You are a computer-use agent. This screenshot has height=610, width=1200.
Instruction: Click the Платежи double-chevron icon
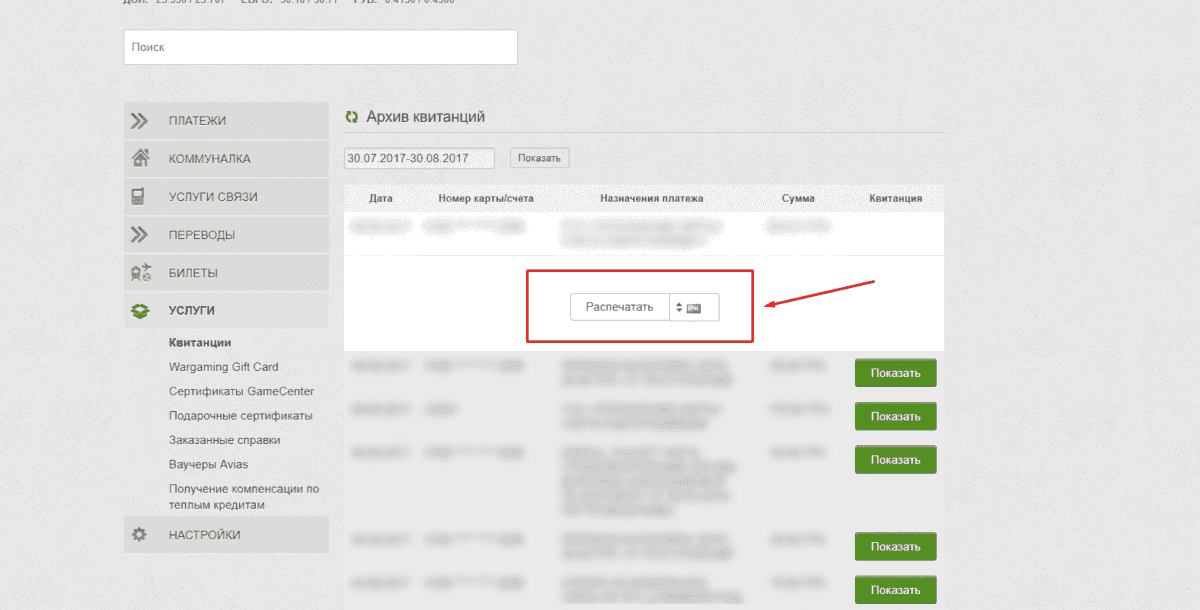[x=140, y=121]
